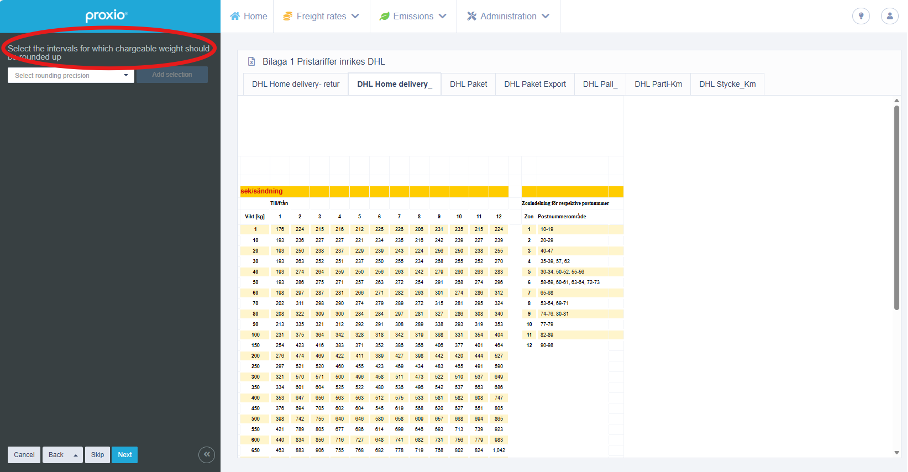Click the 'Bilaga 1 Pristariffer inrikes DHL' title
This screenshot has height=472, width=908.
click(324, 61)
